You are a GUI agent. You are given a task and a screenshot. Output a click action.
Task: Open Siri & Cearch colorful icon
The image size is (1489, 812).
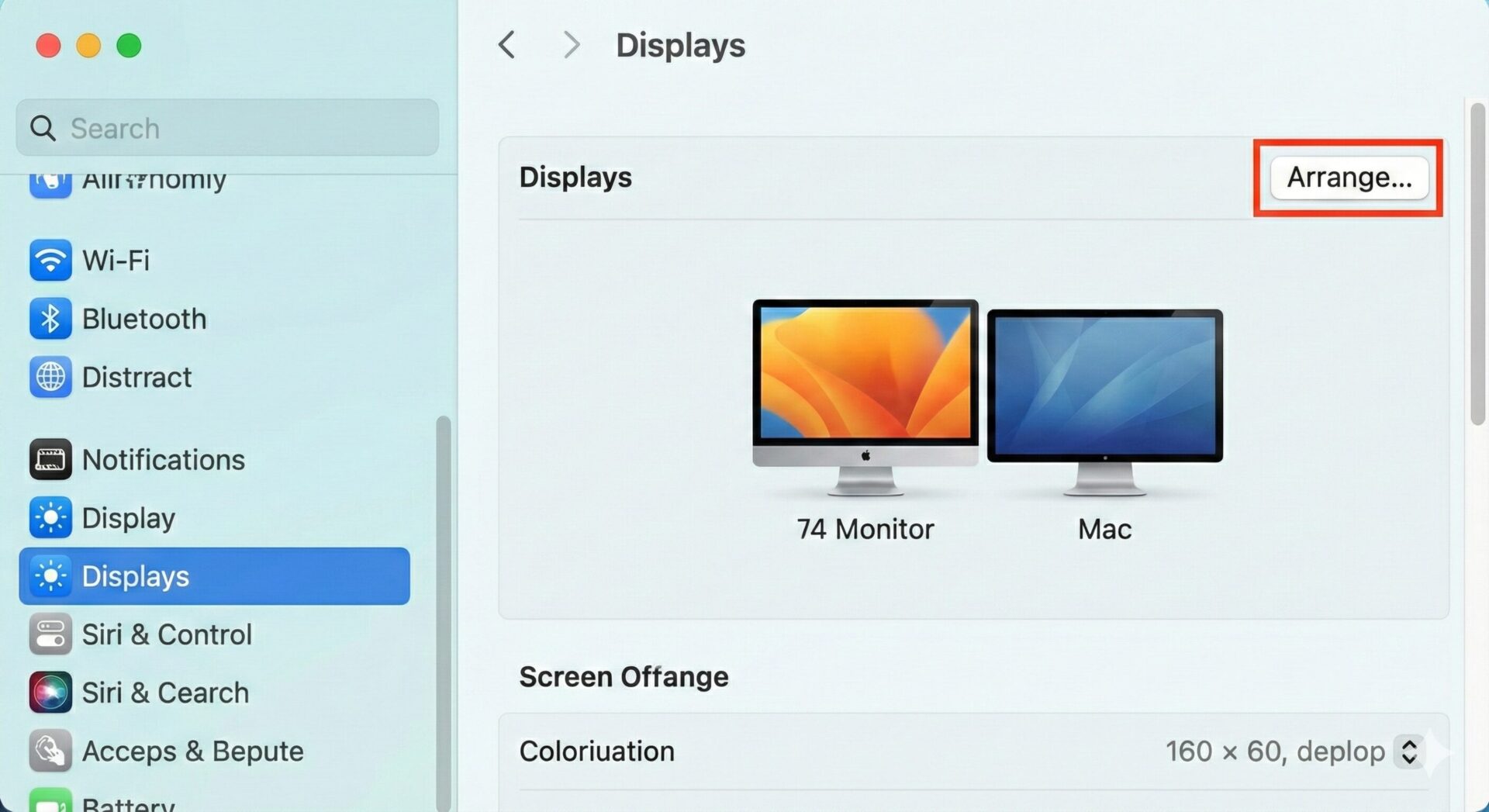coord(50,693)
